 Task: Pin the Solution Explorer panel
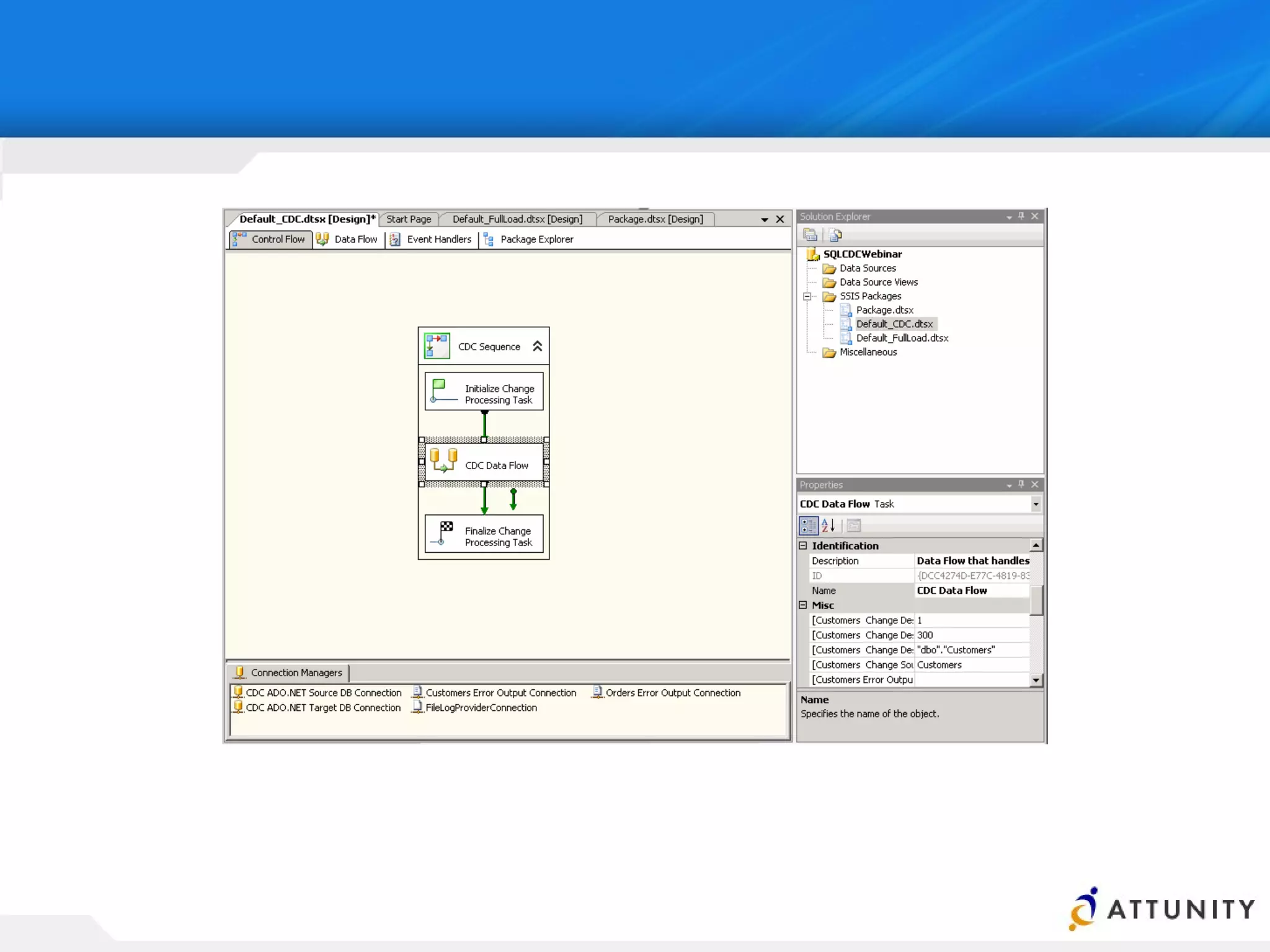coord(1021,216)
